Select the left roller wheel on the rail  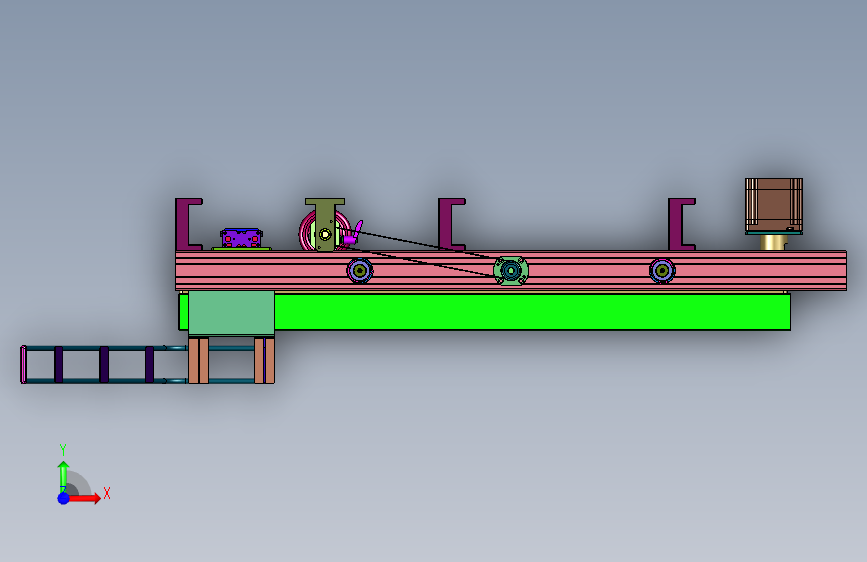[x=360, y=271]
